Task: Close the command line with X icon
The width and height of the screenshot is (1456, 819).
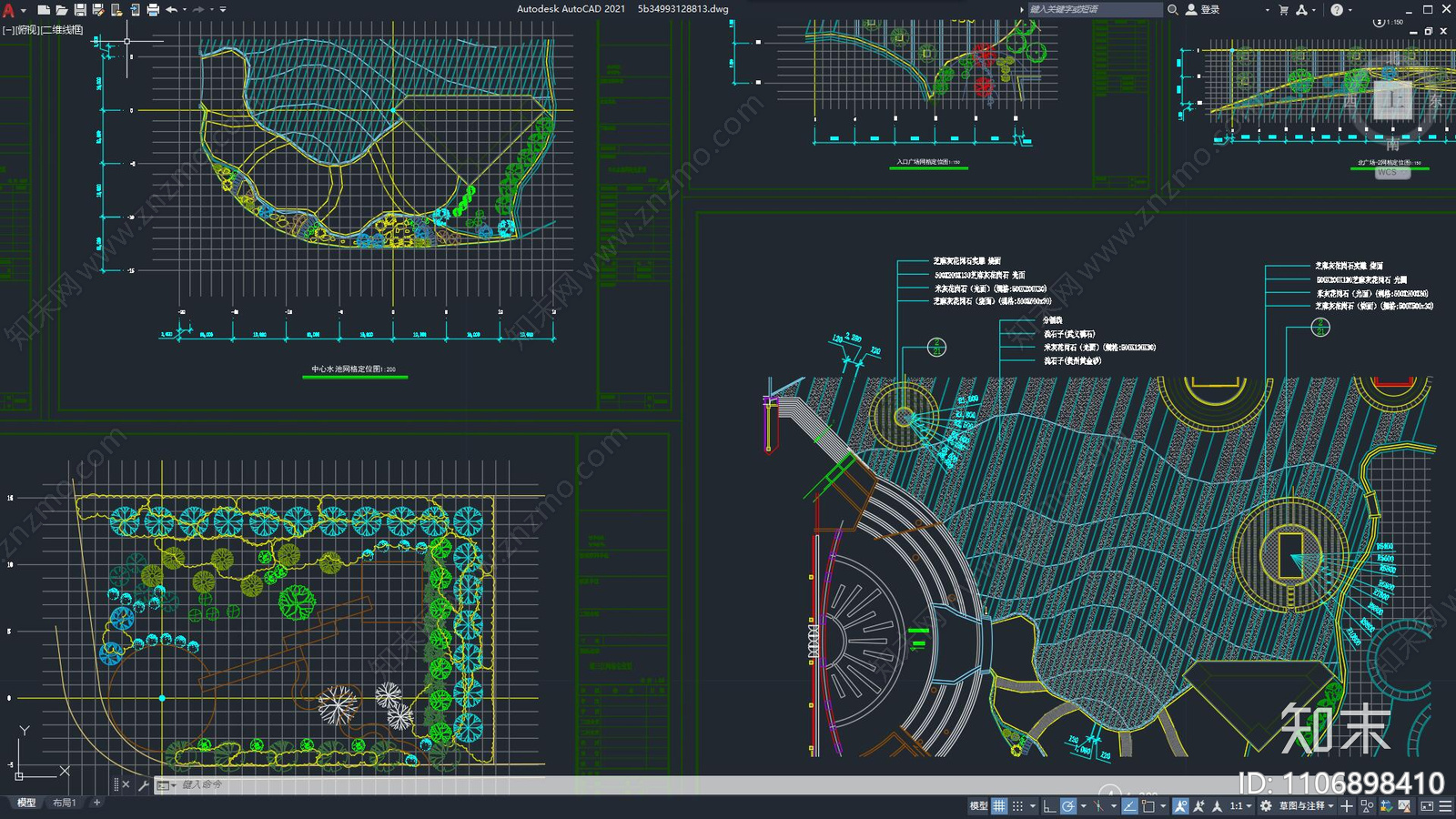Action: tap(126, 784)
